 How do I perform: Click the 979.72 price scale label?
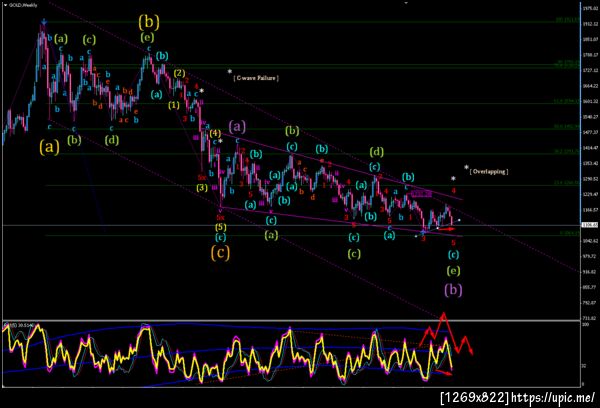coord(589,256)
